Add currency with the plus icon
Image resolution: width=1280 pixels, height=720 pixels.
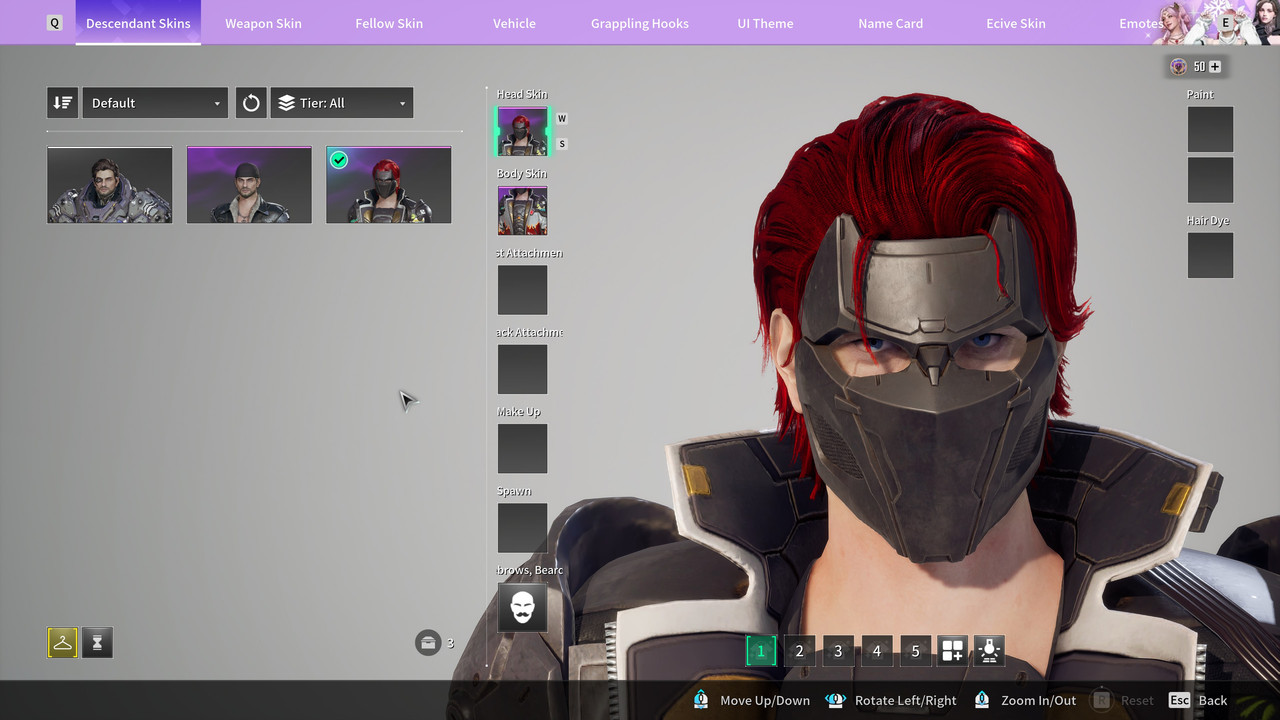1215,67
